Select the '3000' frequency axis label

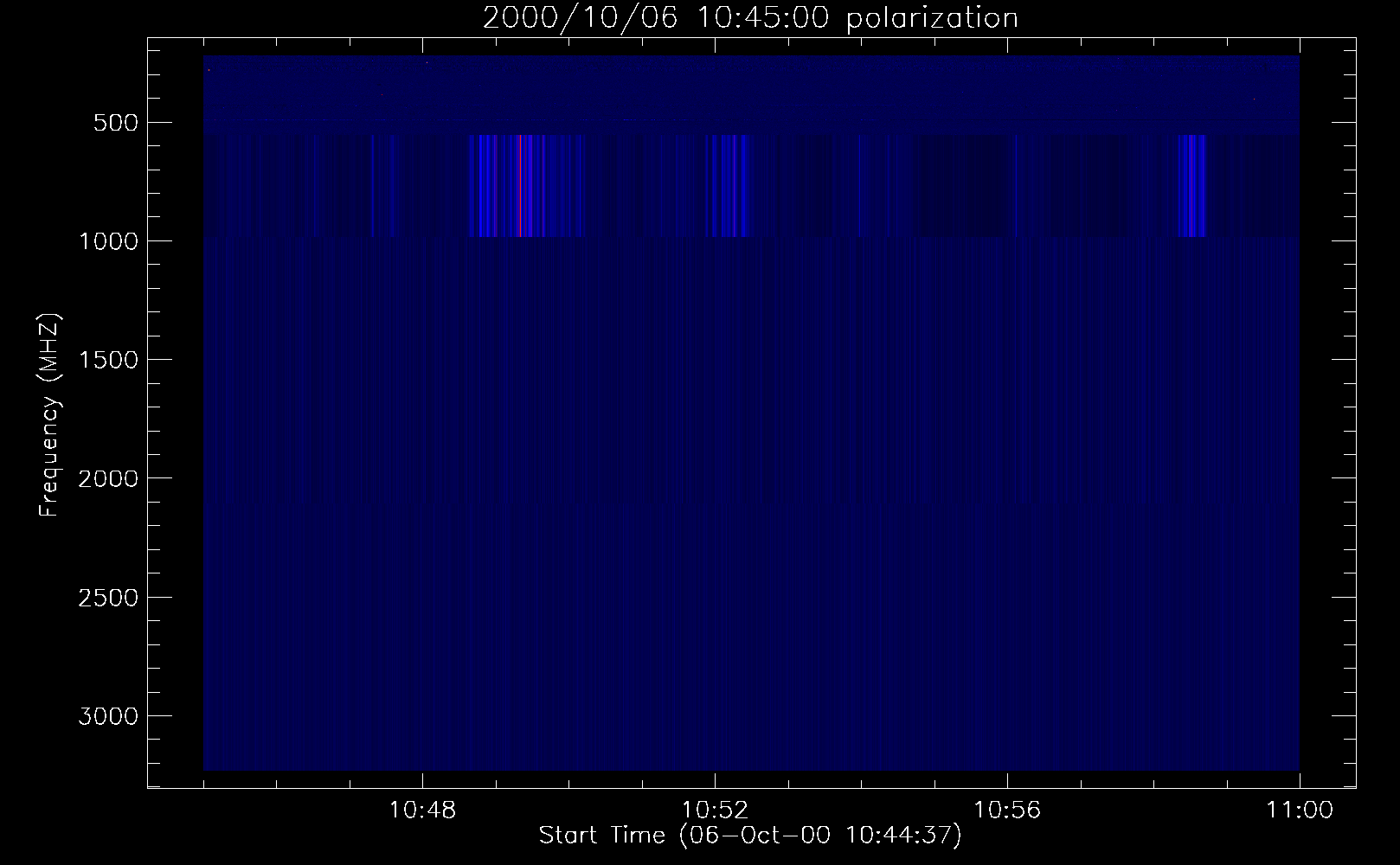(x=107, y=716)
